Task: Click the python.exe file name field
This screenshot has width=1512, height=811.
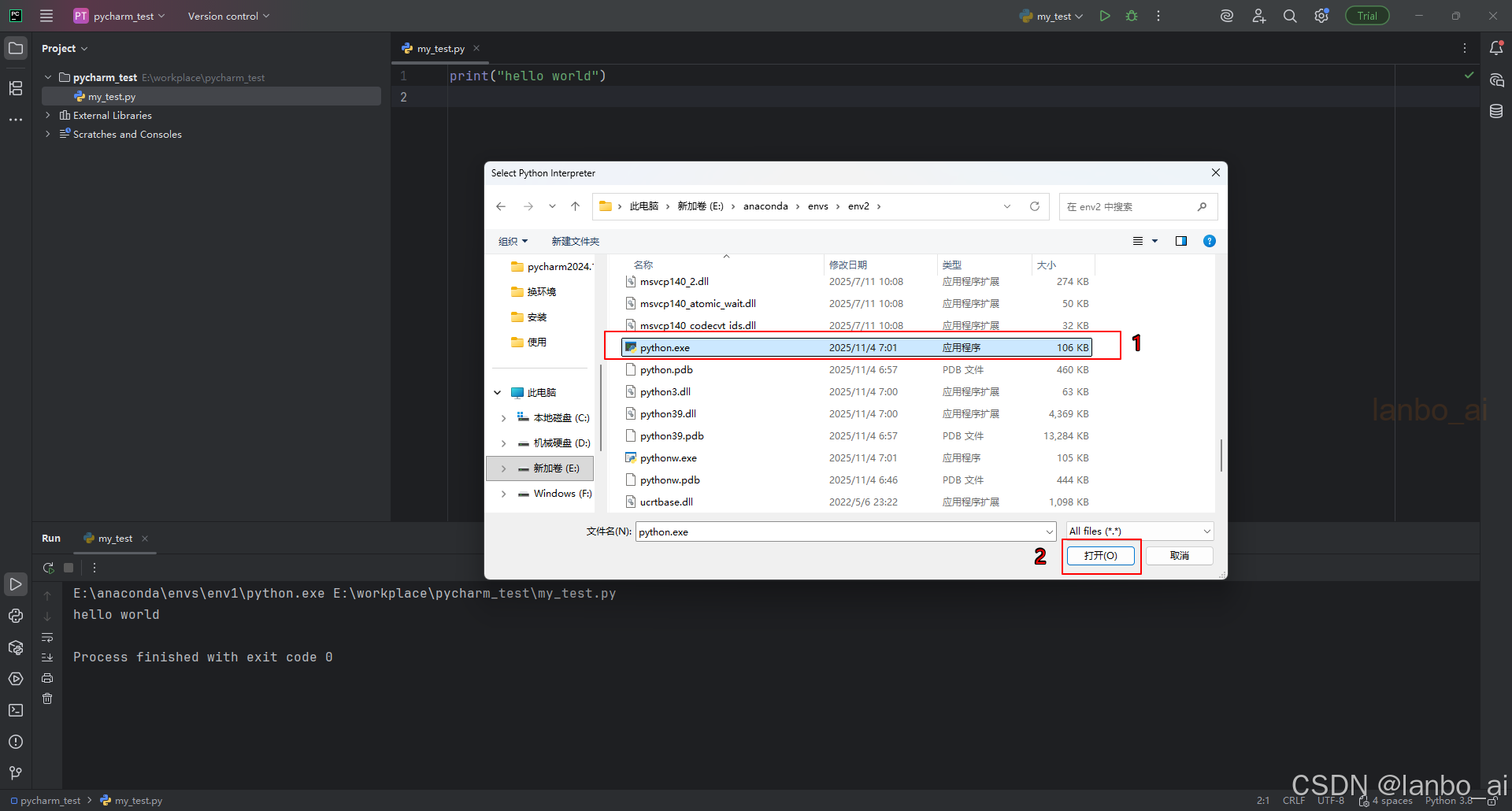Action: tap(843, 531)
